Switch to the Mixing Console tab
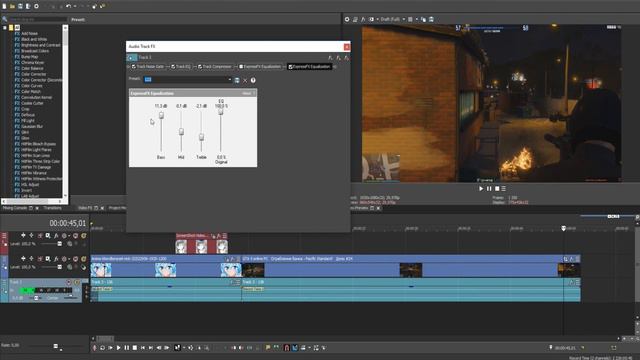This screenshot has height=360, width=640. pos(15,208)
